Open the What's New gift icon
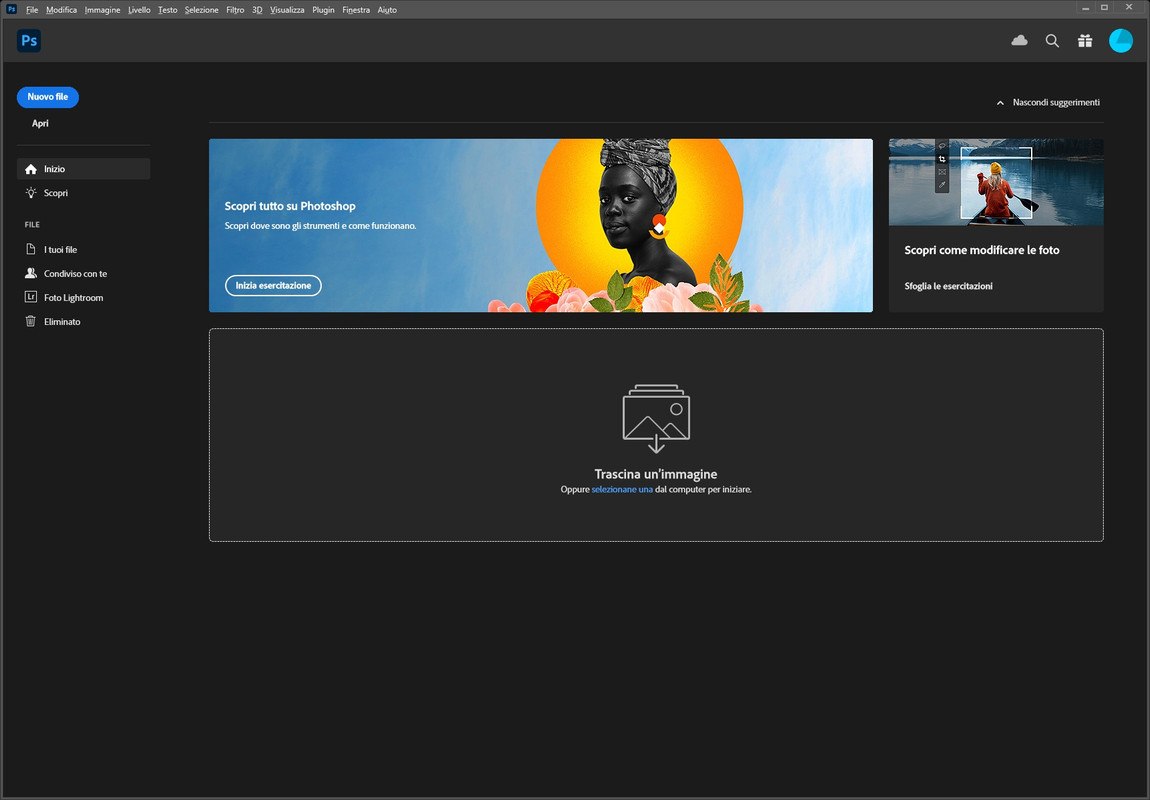The height and width of the screenshot is (800, 1150). pyautogui.click(x=1085, y=41)
